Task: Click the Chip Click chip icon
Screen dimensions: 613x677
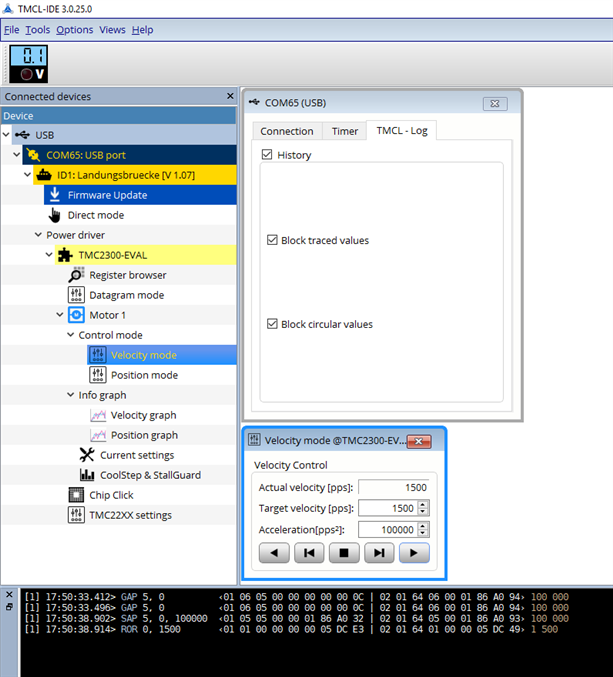Action: click(76, 495)
